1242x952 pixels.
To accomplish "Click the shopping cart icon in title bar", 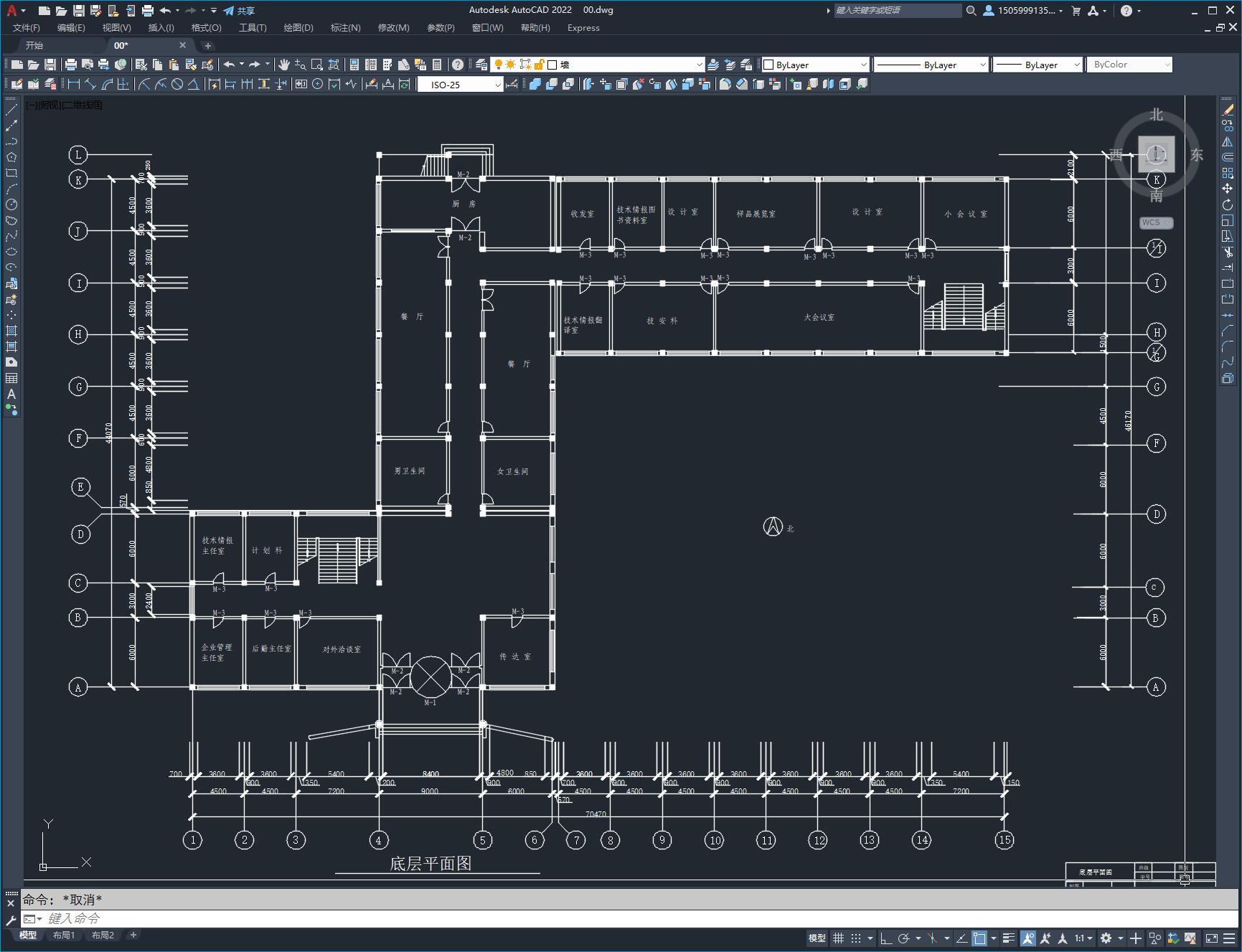I will 1076,10.
